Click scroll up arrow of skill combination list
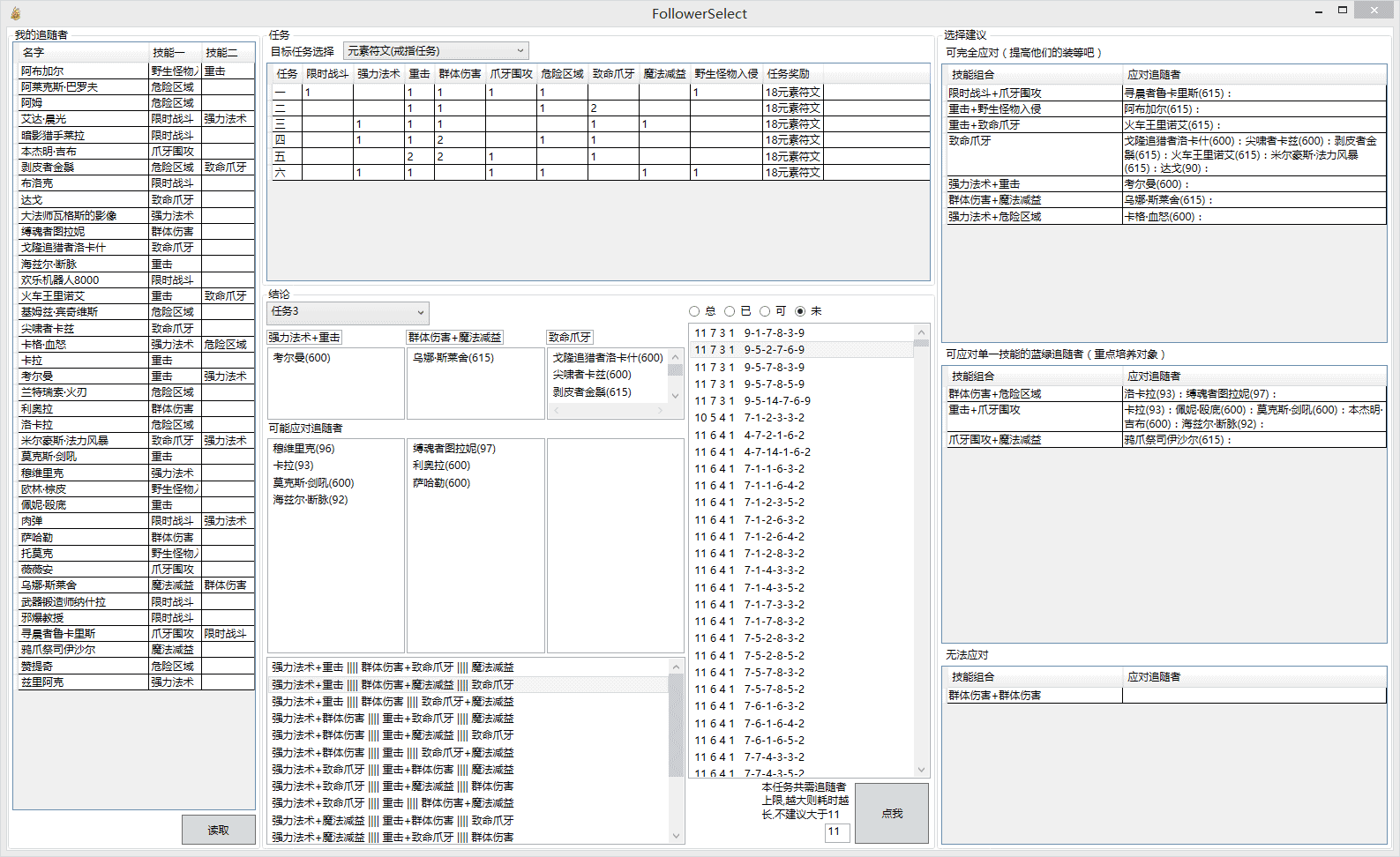 click(677, 667)
